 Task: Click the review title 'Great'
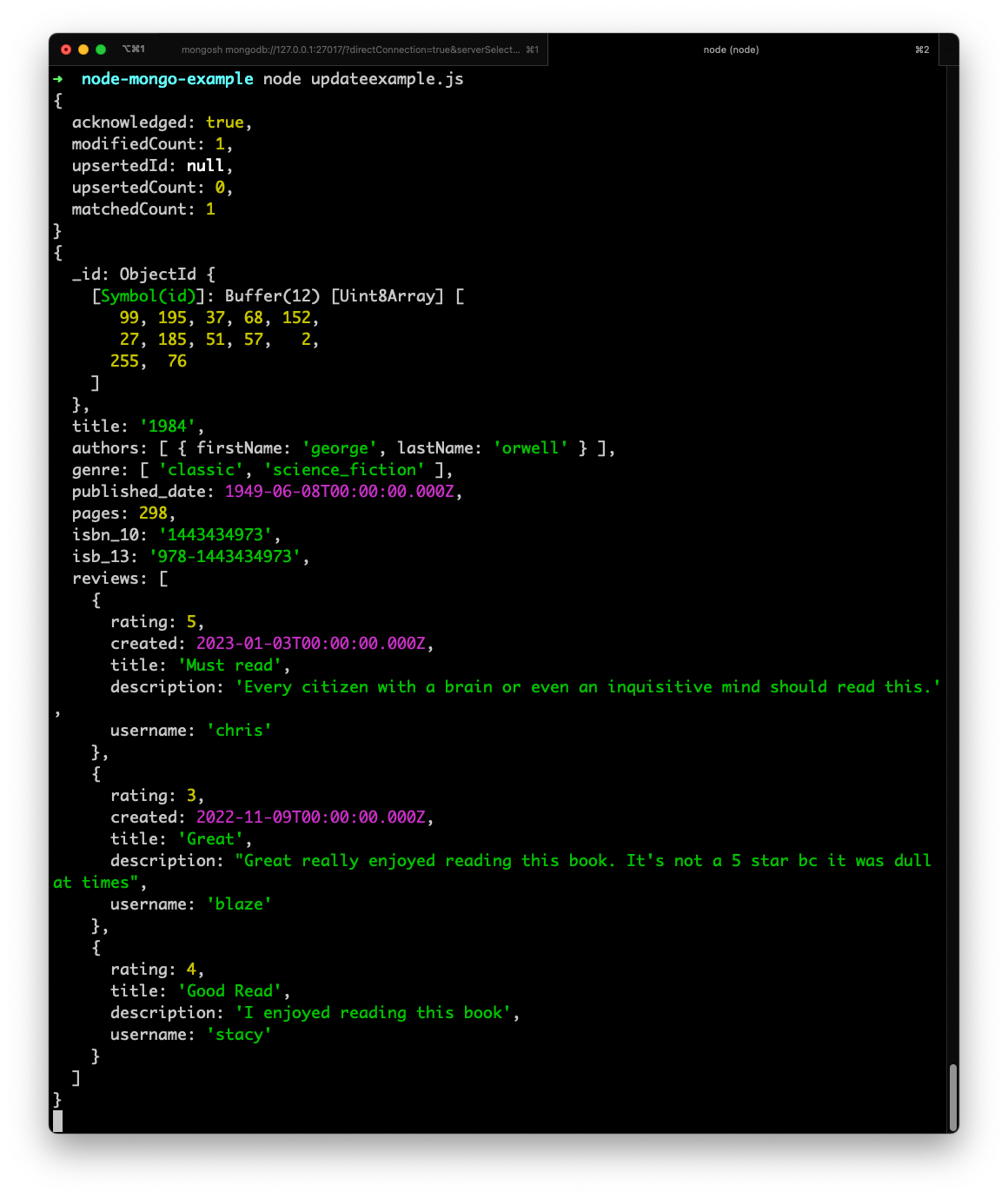[x=210, y=839]
